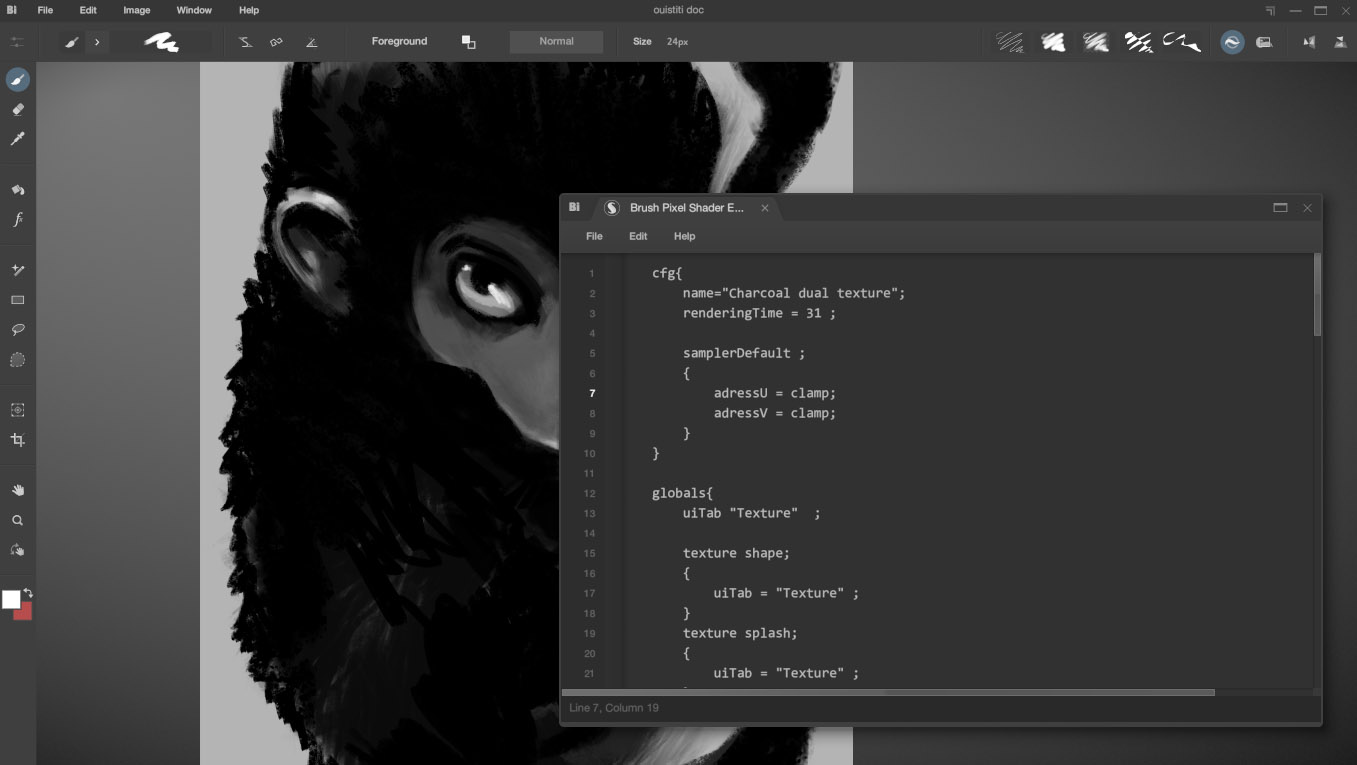Click the 'globals{' code line
Image resolution: width=1357 pixels, height=765 pixels.
pos(683,493)
